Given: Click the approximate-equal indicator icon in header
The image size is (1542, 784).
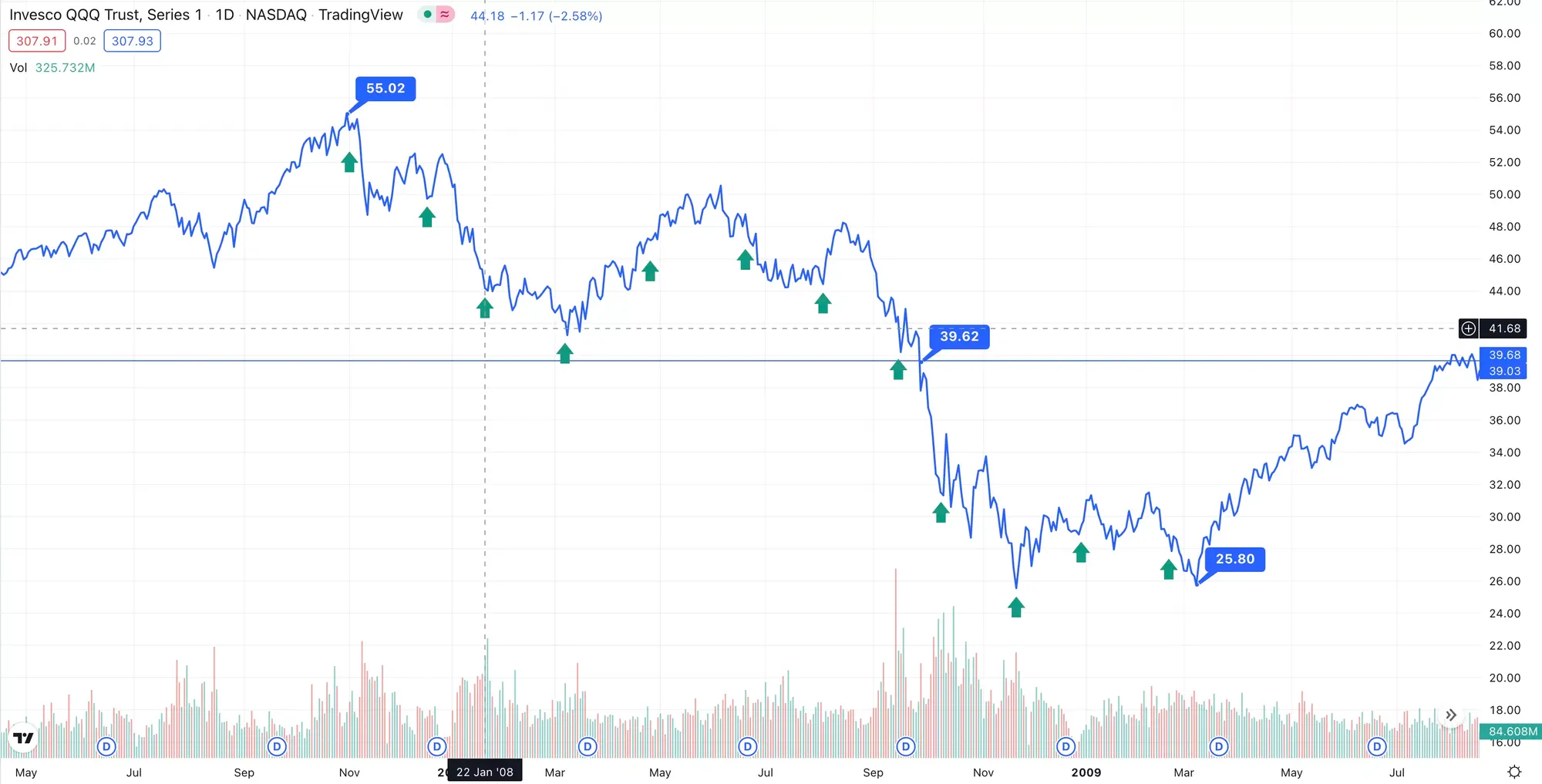Looking at the screenshot, I should tap(445, 15).
